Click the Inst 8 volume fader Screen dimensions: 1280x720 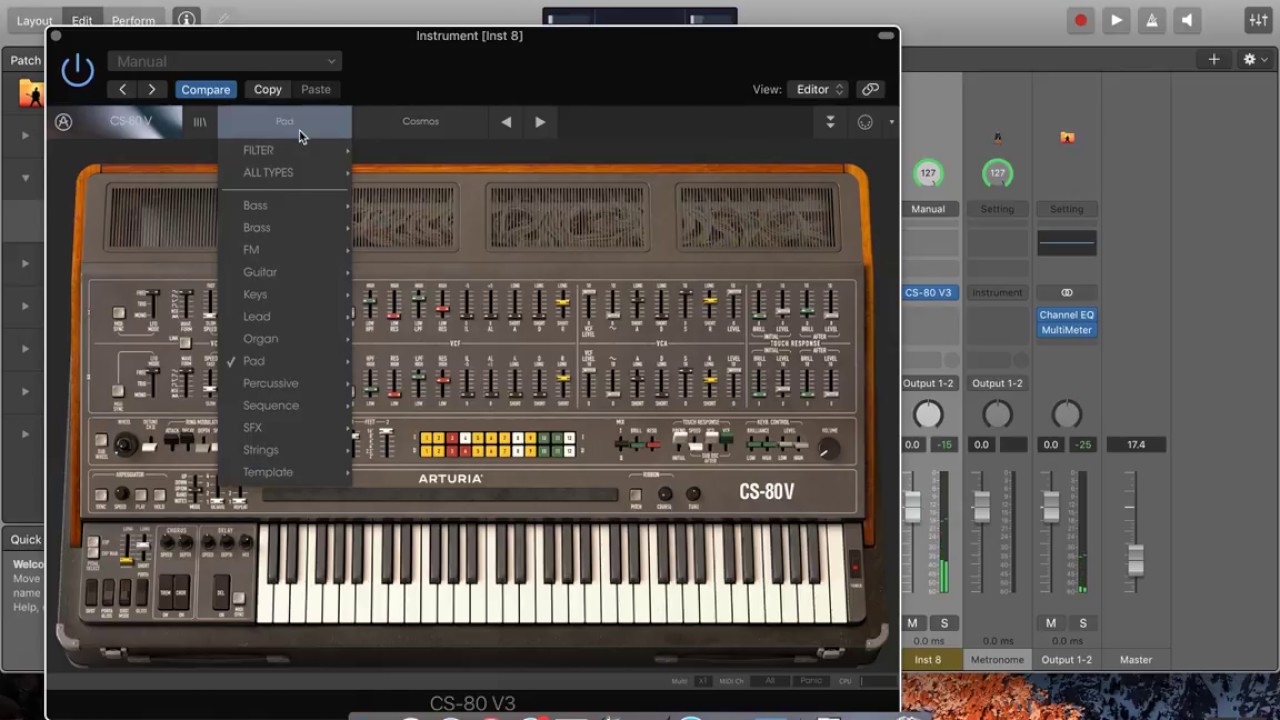point(912,507)
